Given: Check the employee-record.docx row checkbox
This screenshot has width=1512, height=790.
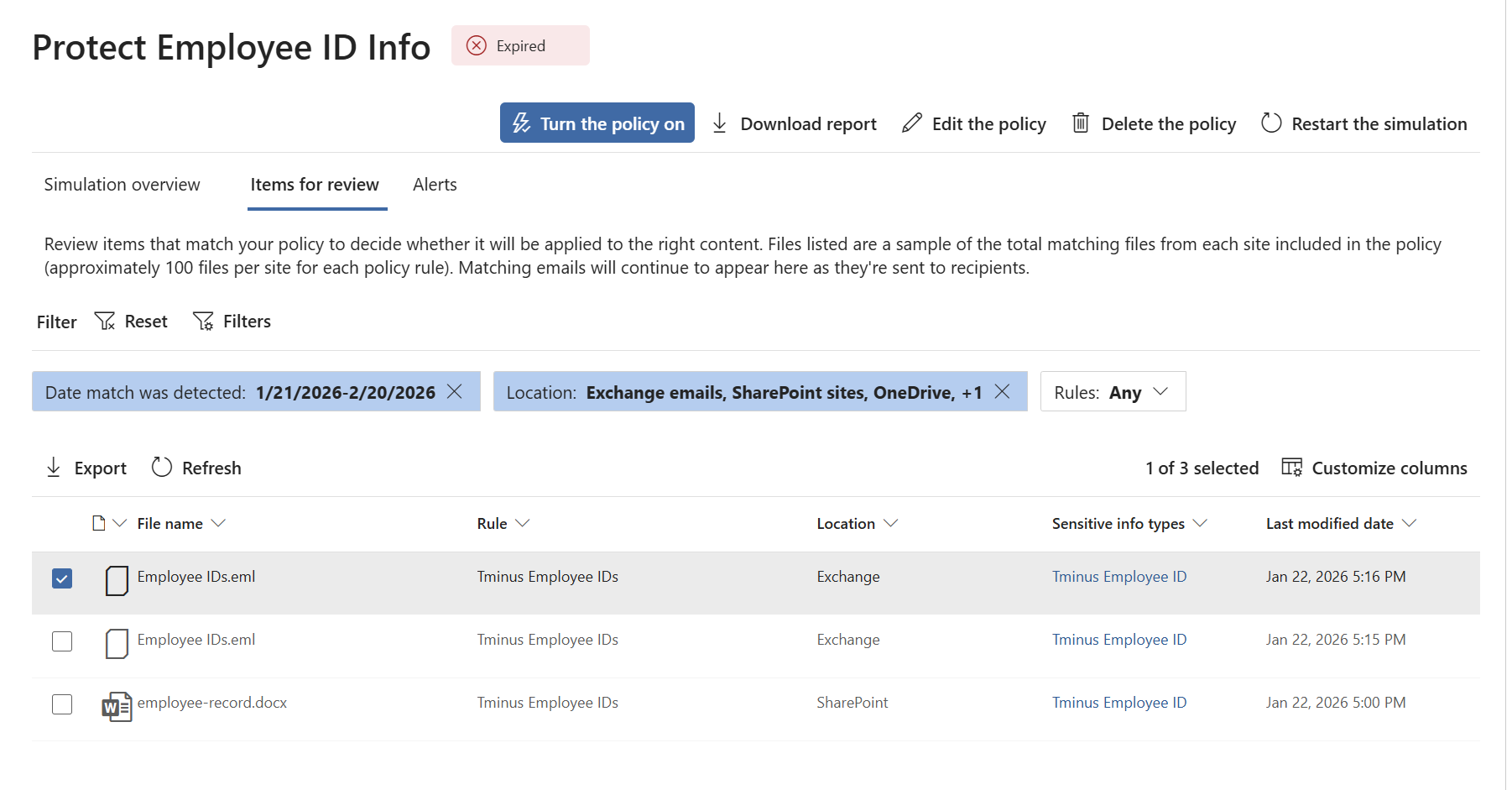Looking at the screenshot, I should (x=62, y=704).
